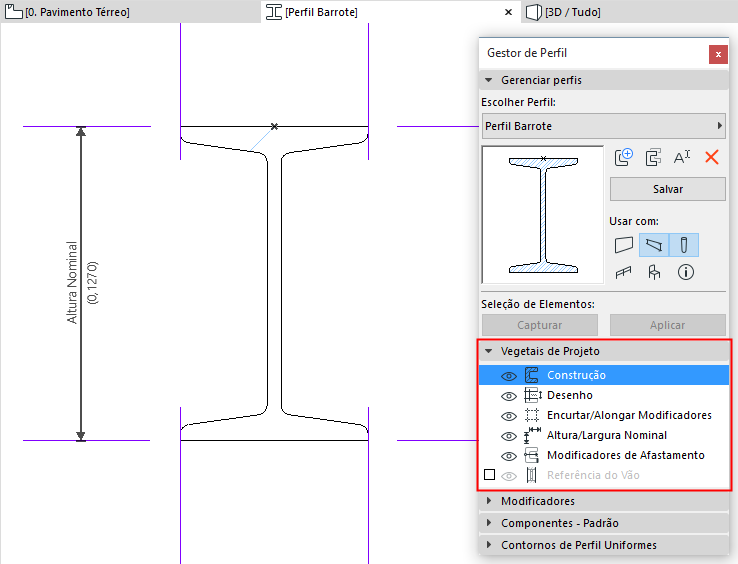The image size is (738, 564).
Task: Toggle visibility of Altura/Largura Nominal
Action: coord(509,436)
